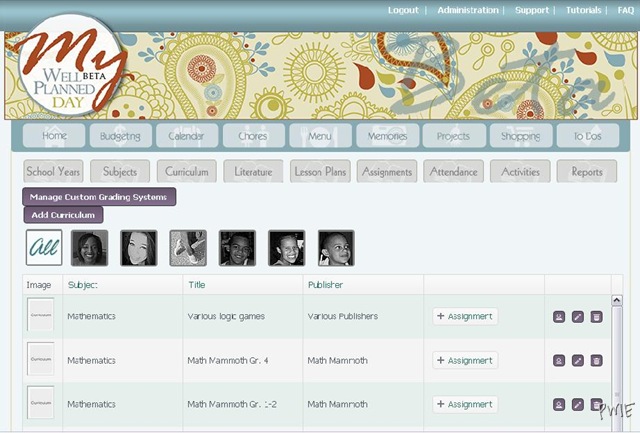Open the Budgeting tab
The image size is (640, 433).
click(x=121, y=135)
